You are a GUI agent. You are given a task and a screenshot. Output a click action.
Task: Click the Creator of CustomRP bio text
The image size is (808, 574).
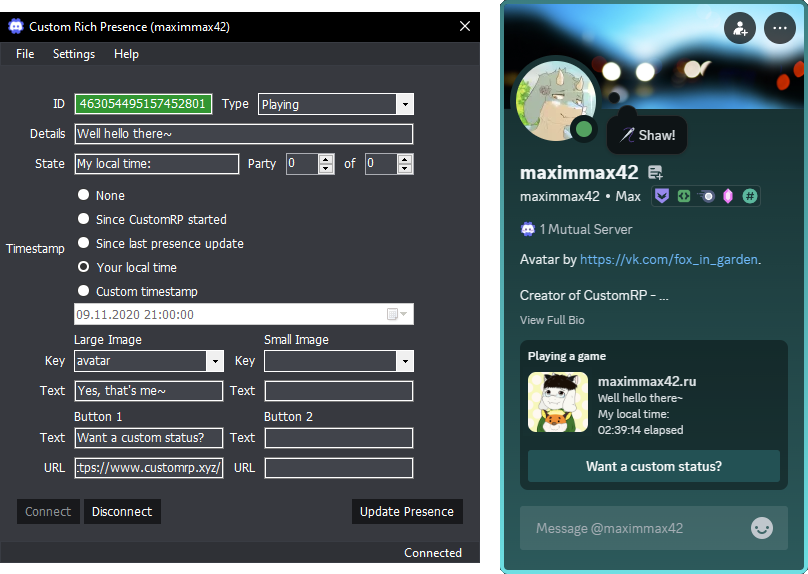[594, 295]
